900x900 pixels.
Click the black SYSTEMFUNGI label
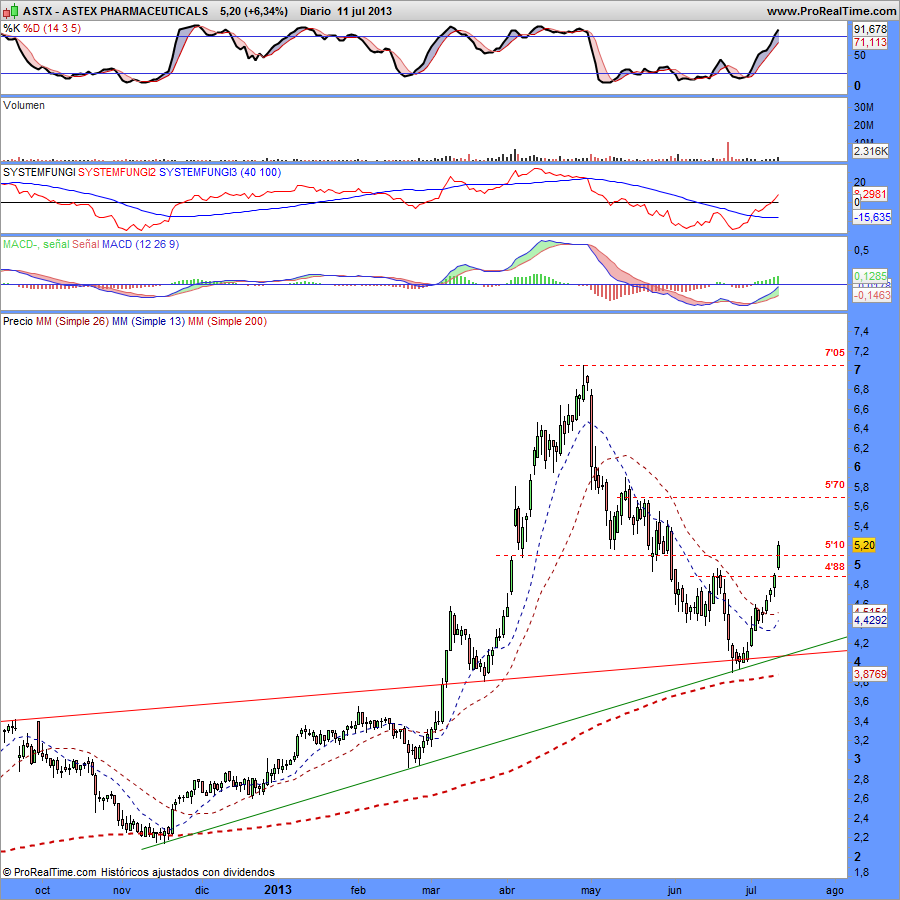pyautogui.click(x=39, y=172)
